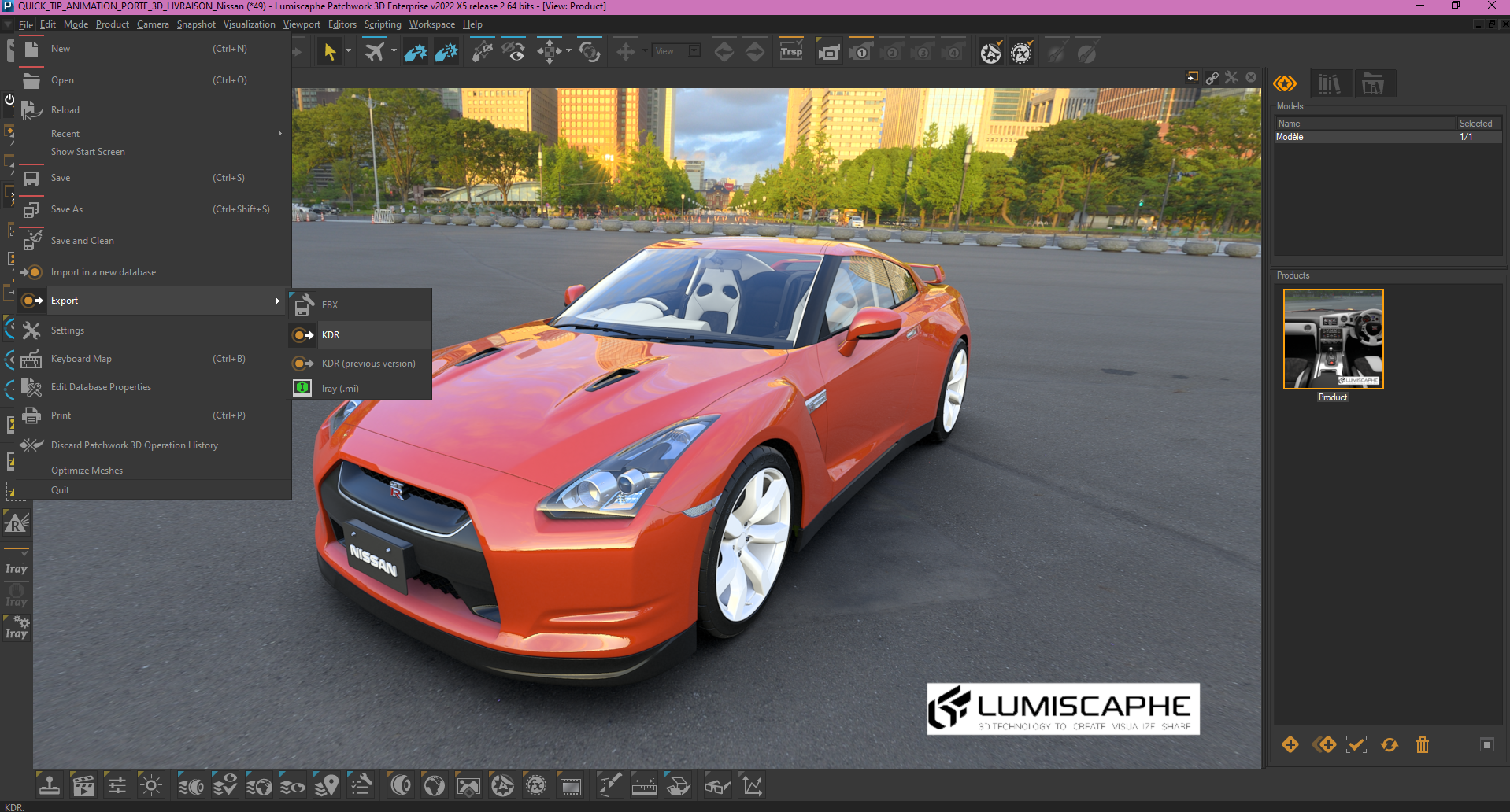
Task: Choose KDR (previous version) export
Action: [361, 364]
